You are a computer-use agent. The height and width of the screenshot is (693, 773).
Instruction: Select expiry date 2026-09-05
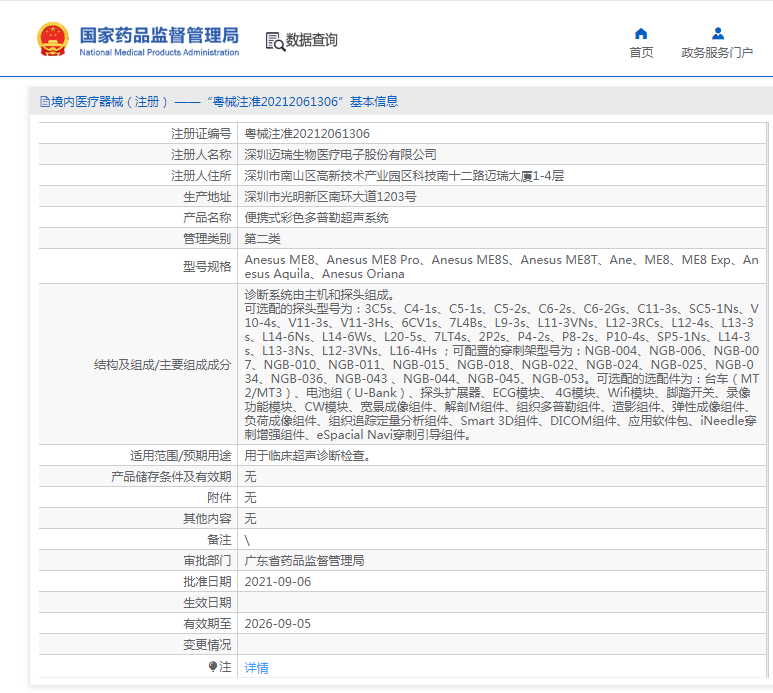(278, 624)
